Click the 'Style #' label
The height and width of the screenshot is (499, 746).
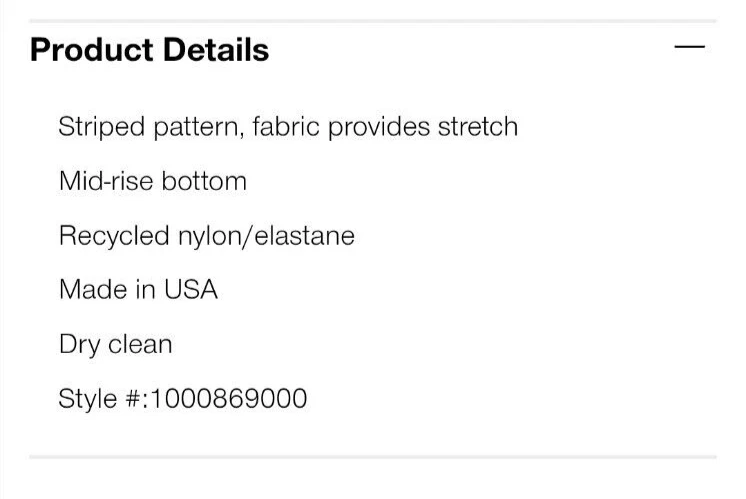click(101, 399)
